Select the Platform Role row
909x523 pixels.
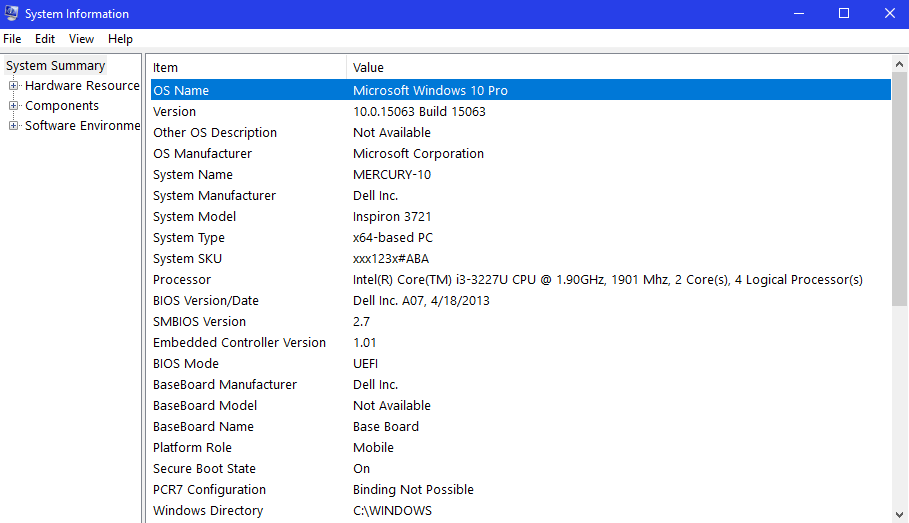[521, 448]
